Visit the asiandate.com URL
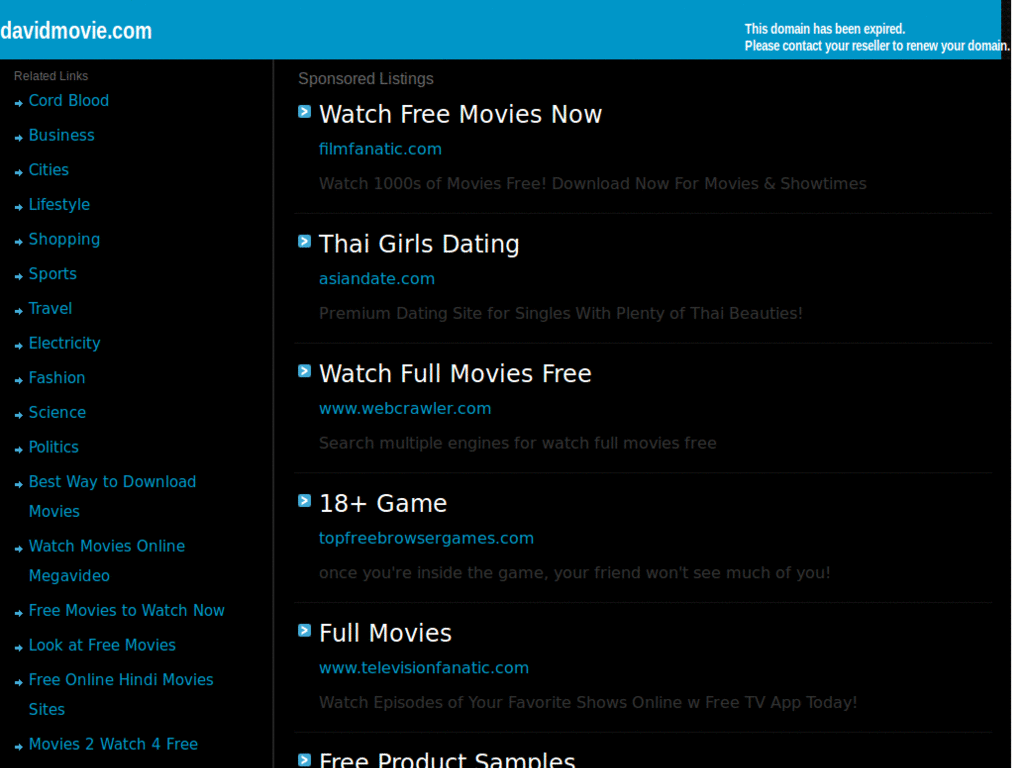The width and height of the screenshot is (1024, 768). pos(376,278)
